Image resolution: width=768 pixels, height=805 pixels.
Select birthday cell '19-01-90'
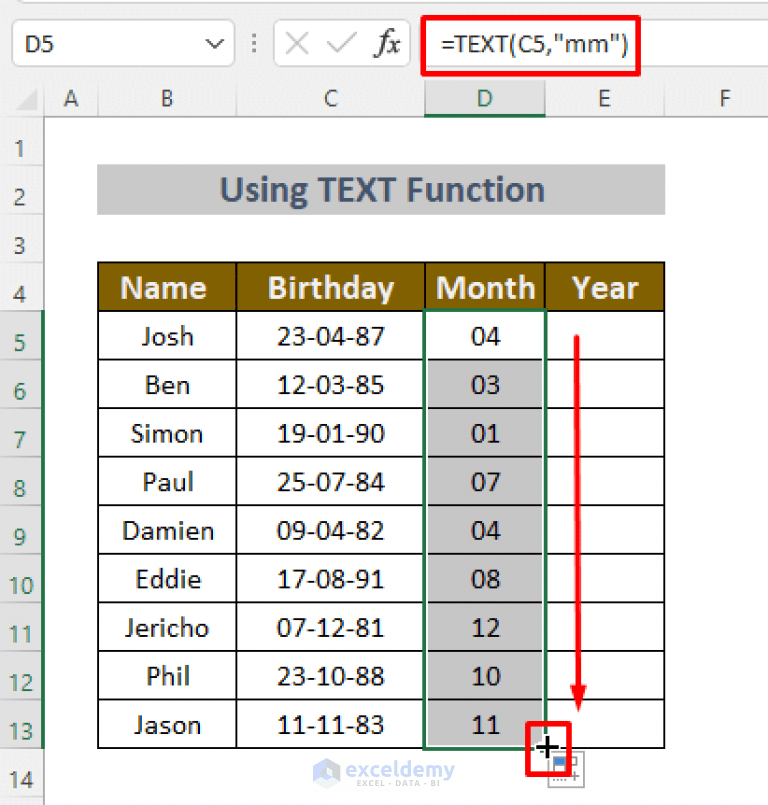331,433
